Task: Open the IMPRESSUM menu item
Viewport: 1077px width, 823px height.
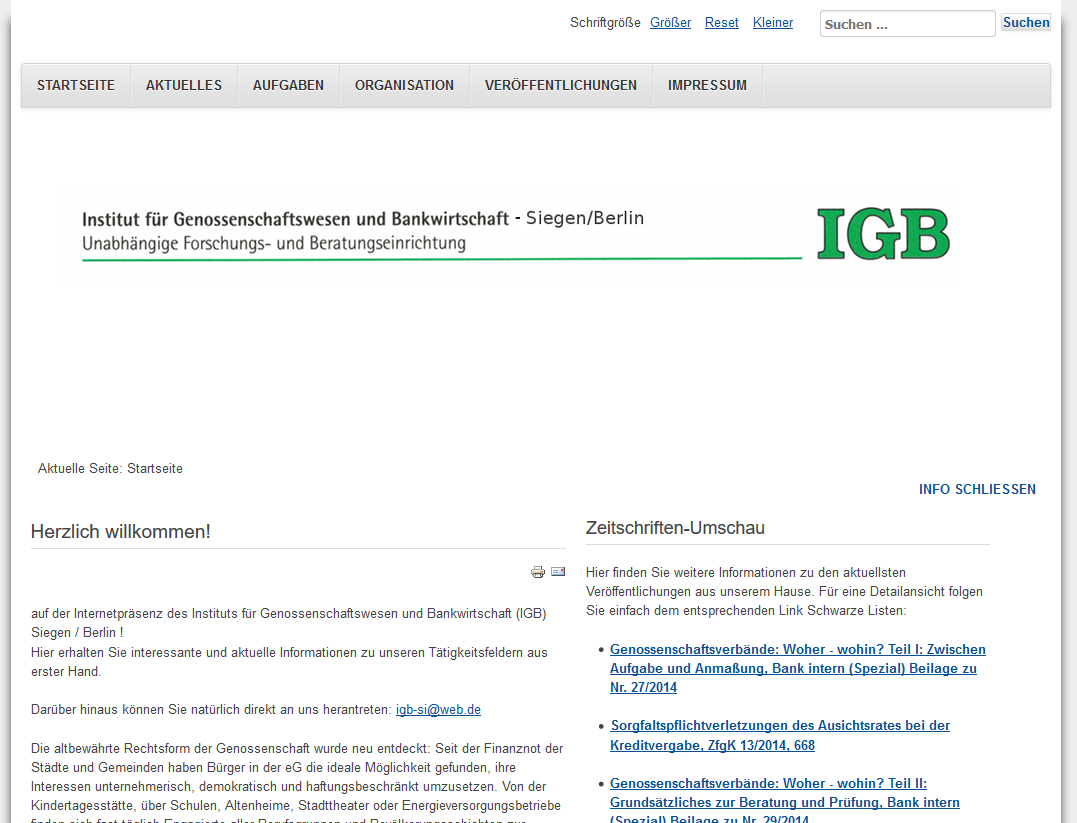Action: pyautogui.click(x=707, y=85)
